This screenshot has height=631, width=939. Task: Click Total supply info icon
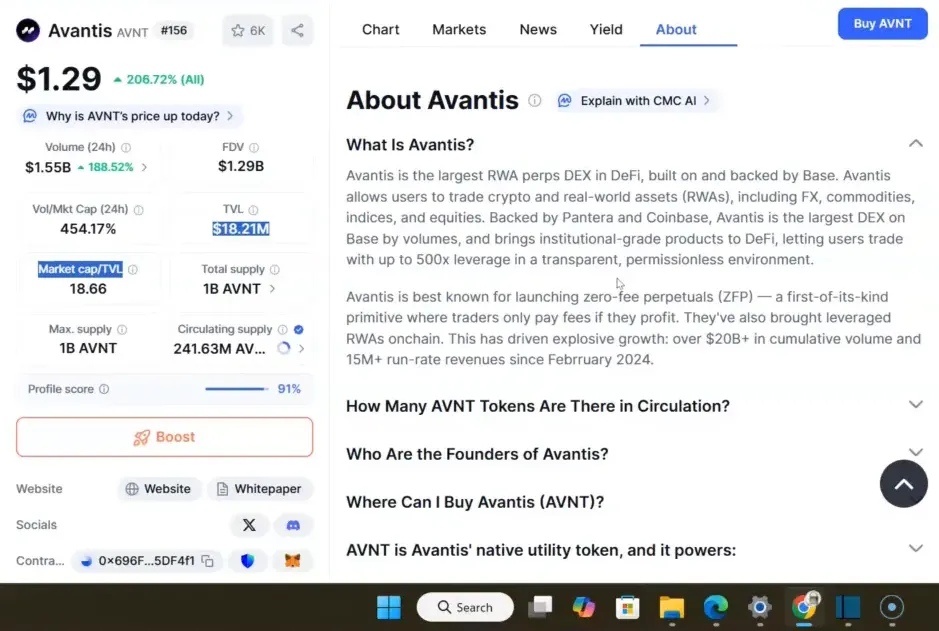coord(274,269)
